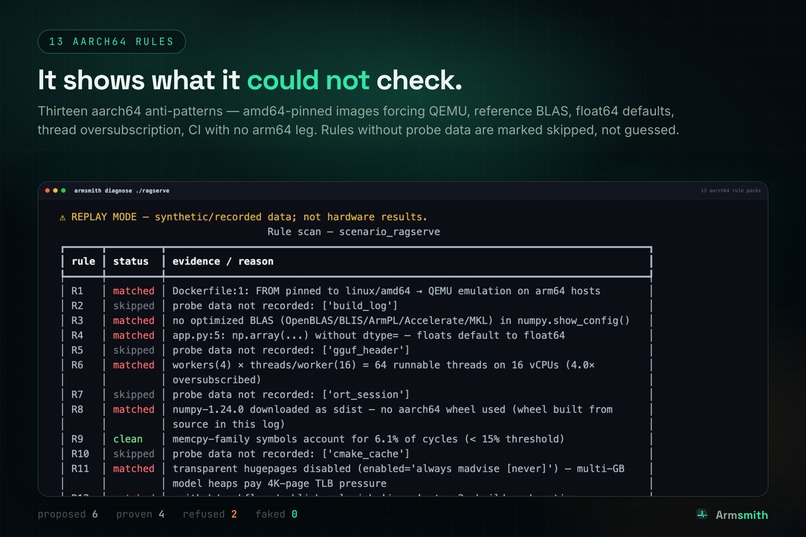Viewport: 806px width, 537px height.
Task: Click rule cell 'R5'
Action: [x=77, y=350]
